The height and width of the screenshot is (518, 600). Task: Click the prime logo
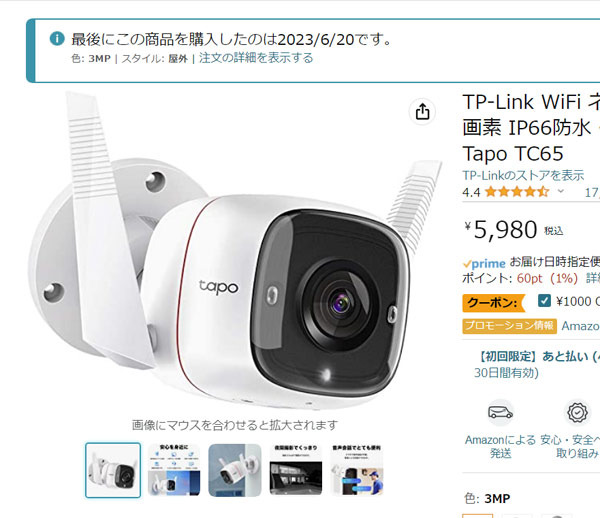point(484,264)
